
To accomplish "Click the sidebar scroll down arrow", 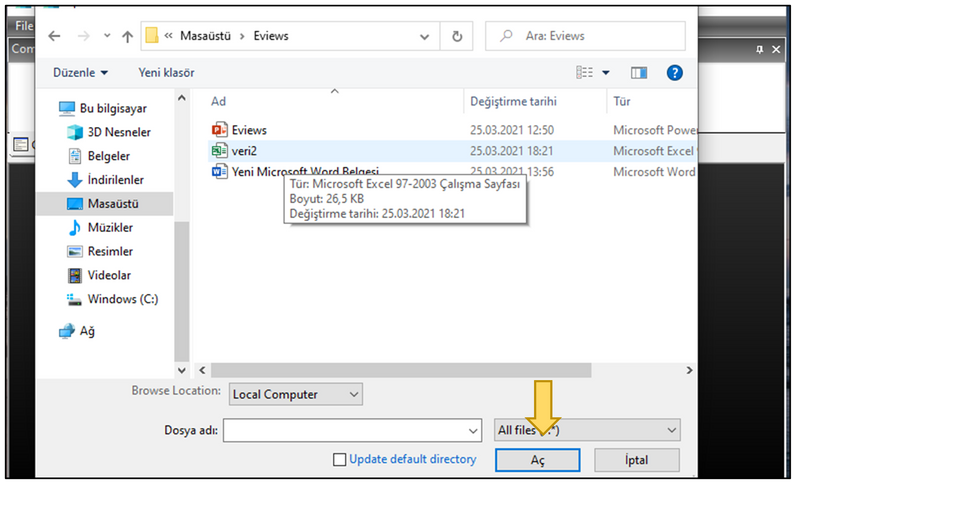I will [182, 371].
